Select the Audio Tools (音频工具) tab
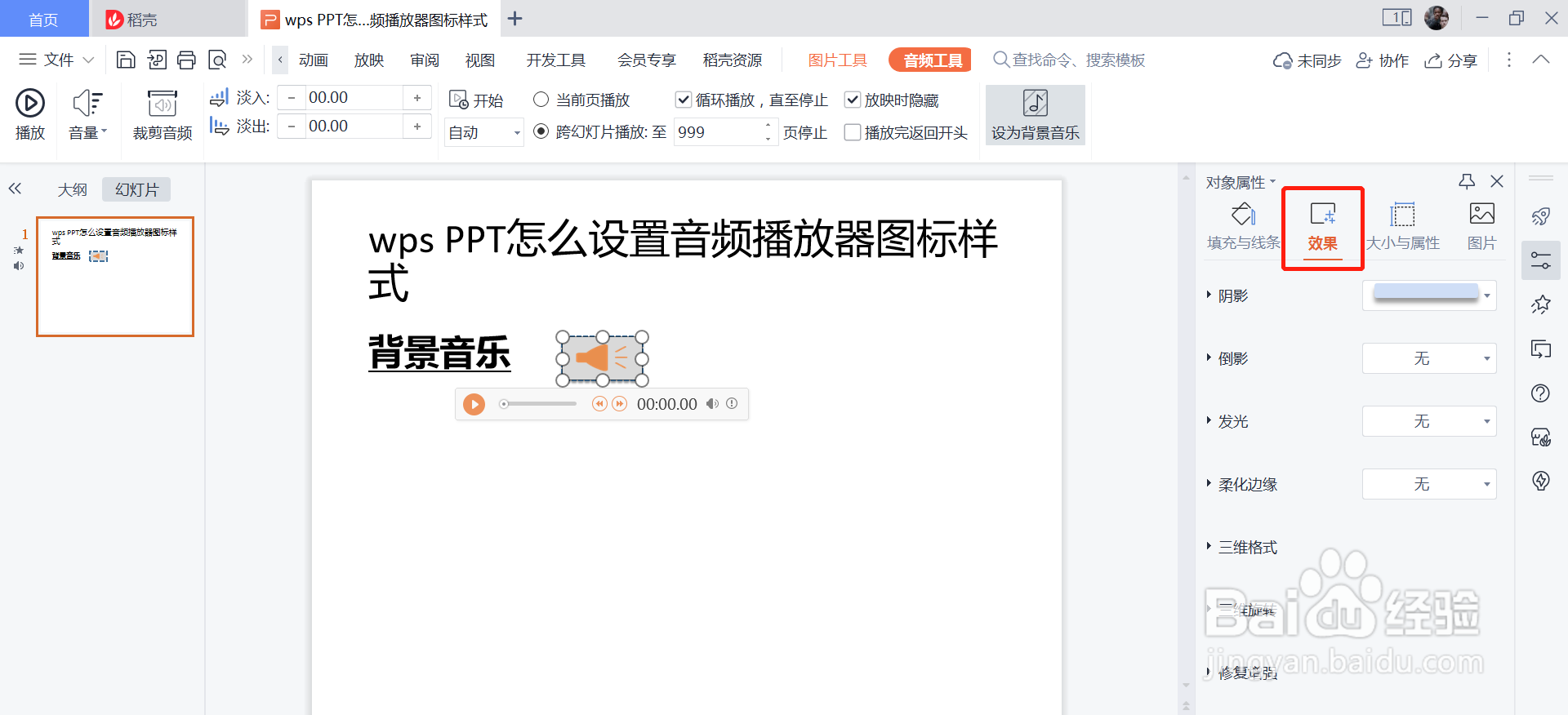Screen dimensions: 1568x715 930,60
